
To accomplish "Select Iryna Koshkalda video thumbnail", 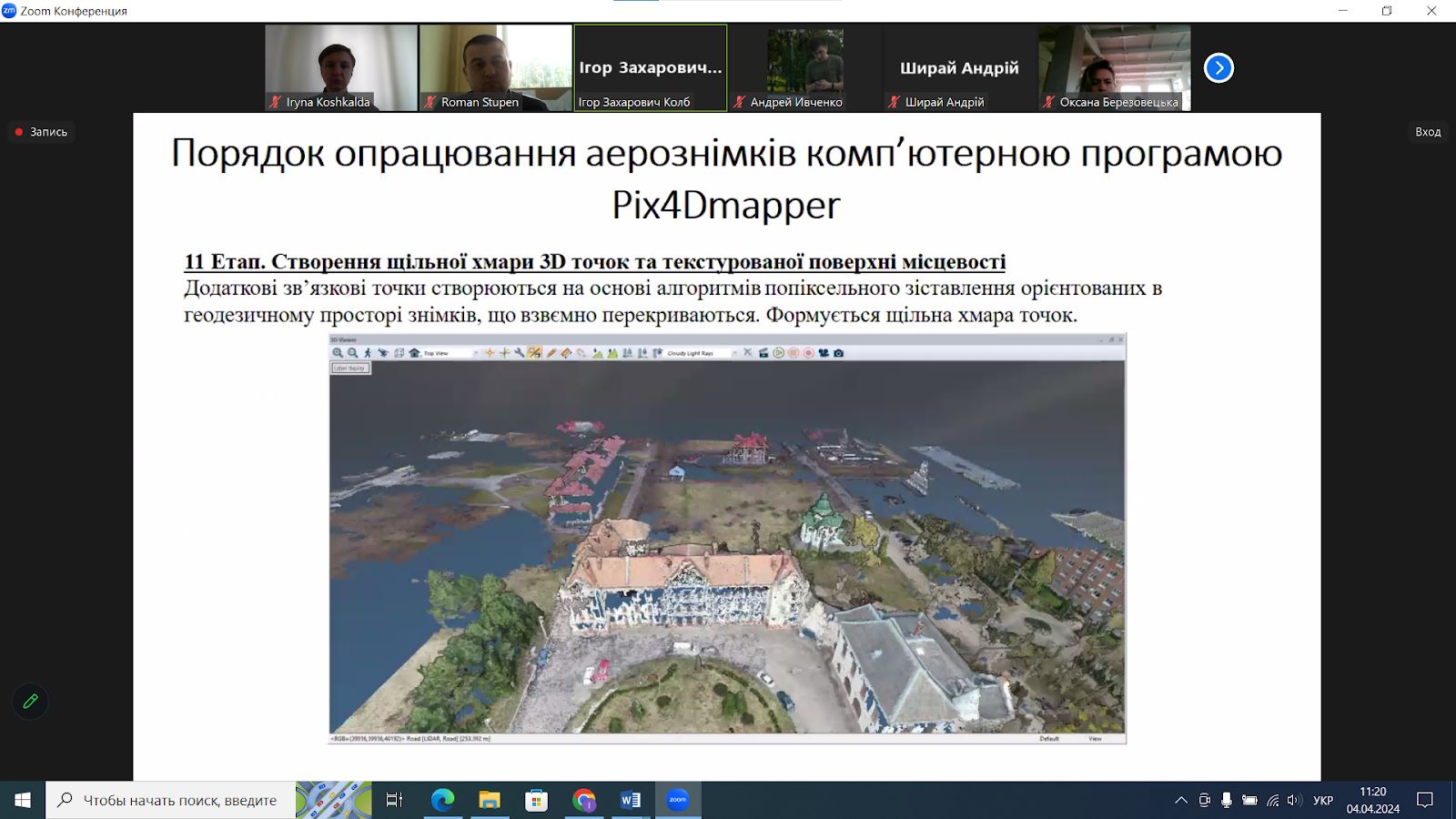I will 341,68.
